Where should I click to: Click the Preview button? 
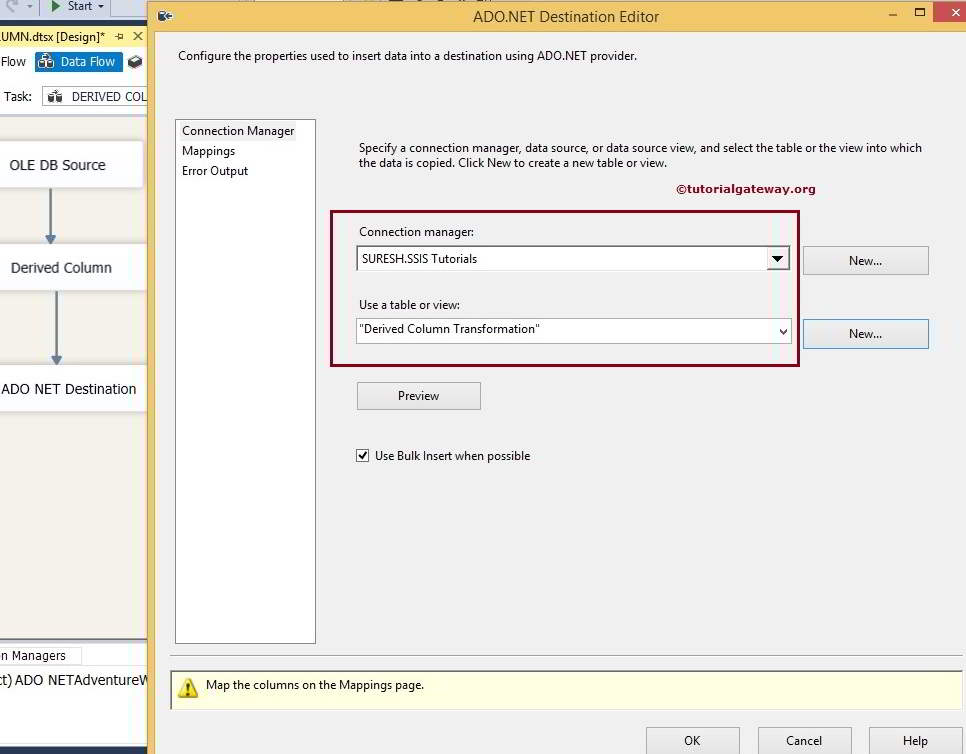point(418,396)
